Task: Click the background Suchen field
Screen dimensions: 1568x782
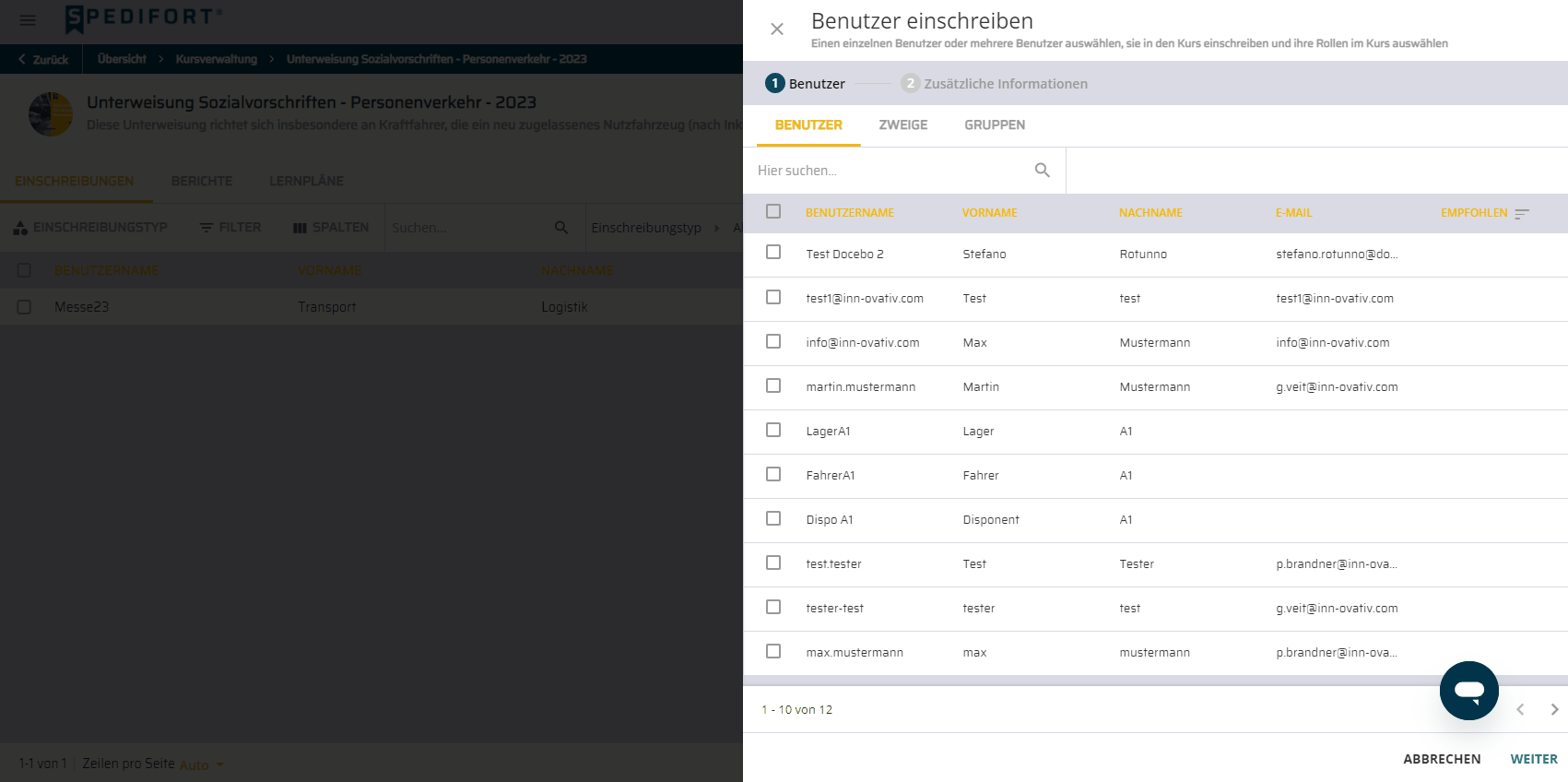Action: [468, 228]
